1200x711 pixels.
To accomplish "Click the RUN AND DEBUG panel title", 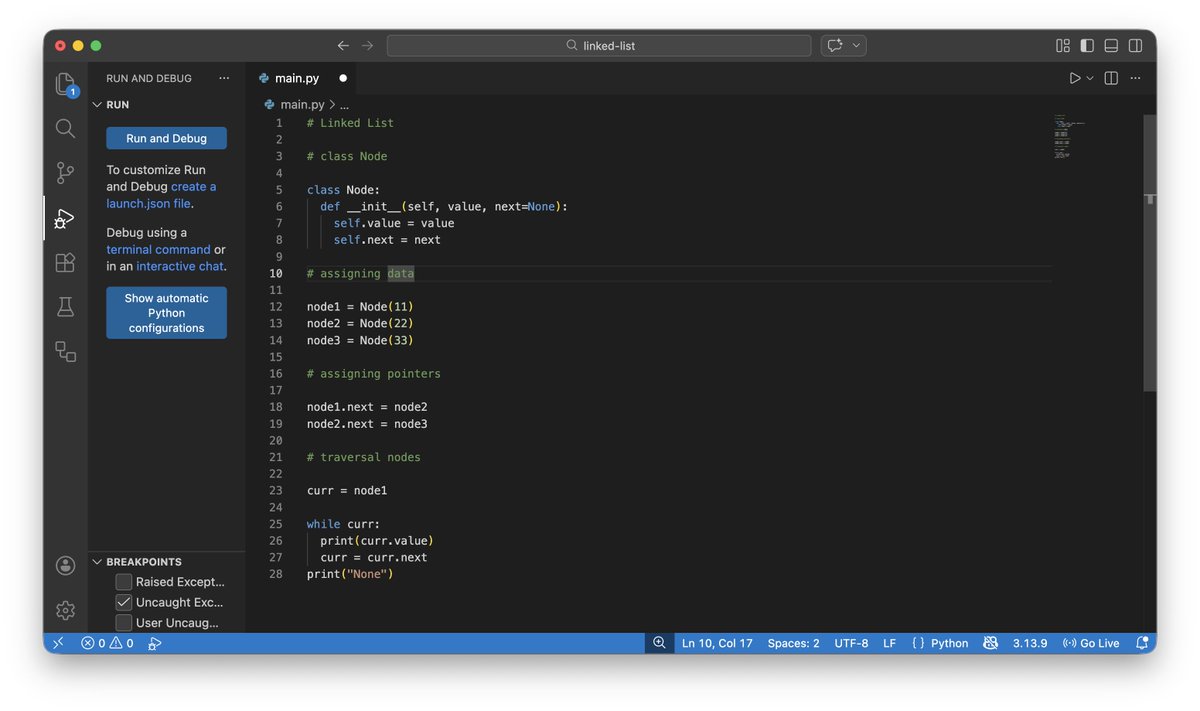I will 149,78.
